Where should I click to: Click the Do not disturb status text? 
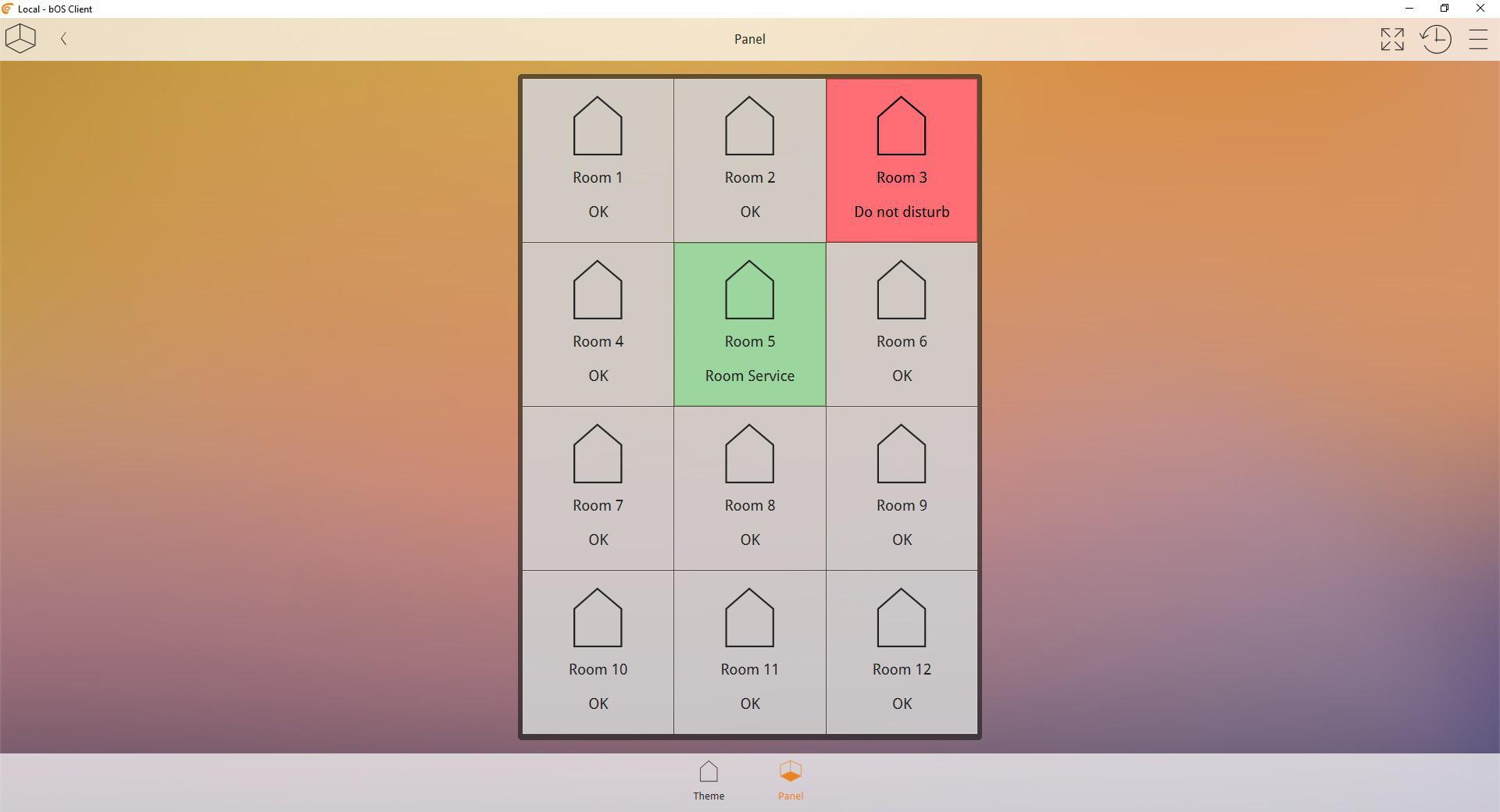[902, 212]
